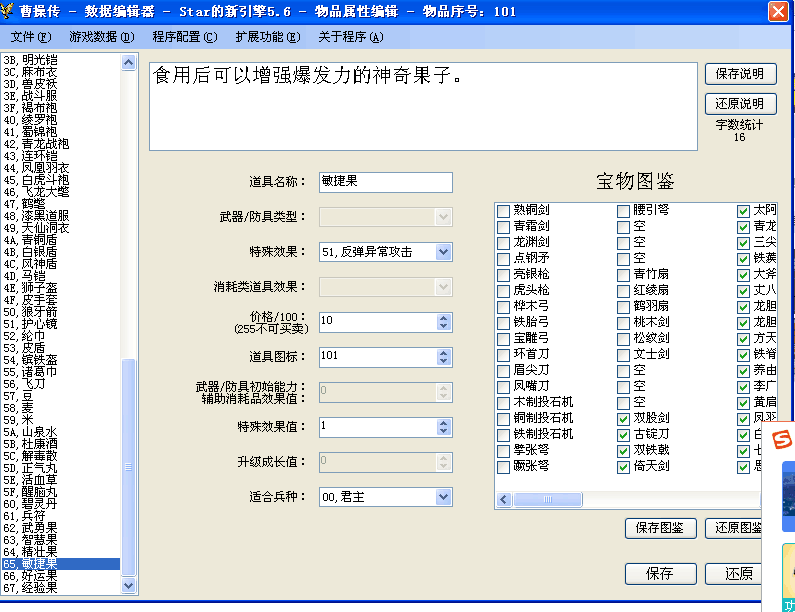795x612 pixels.
Task: Open the 游戏数据(D) menu
Action: [x=101, y=37]
